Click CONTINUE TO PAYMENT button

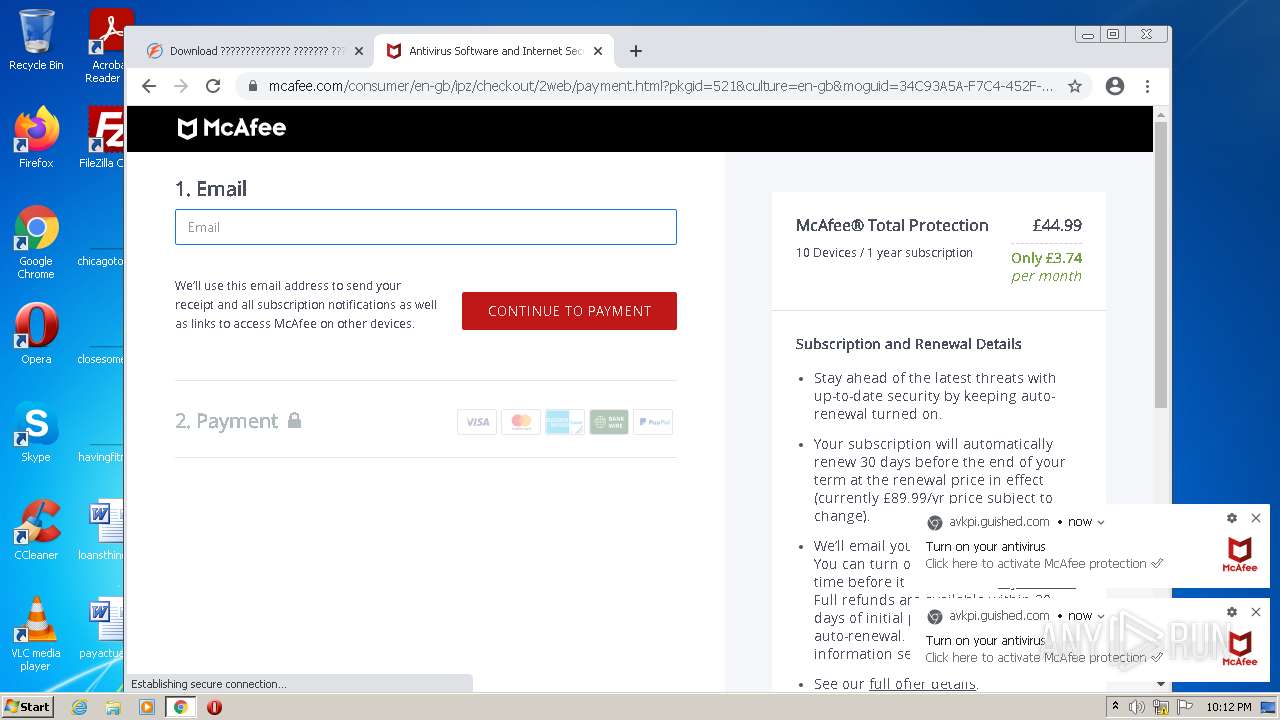pos(569,311)
